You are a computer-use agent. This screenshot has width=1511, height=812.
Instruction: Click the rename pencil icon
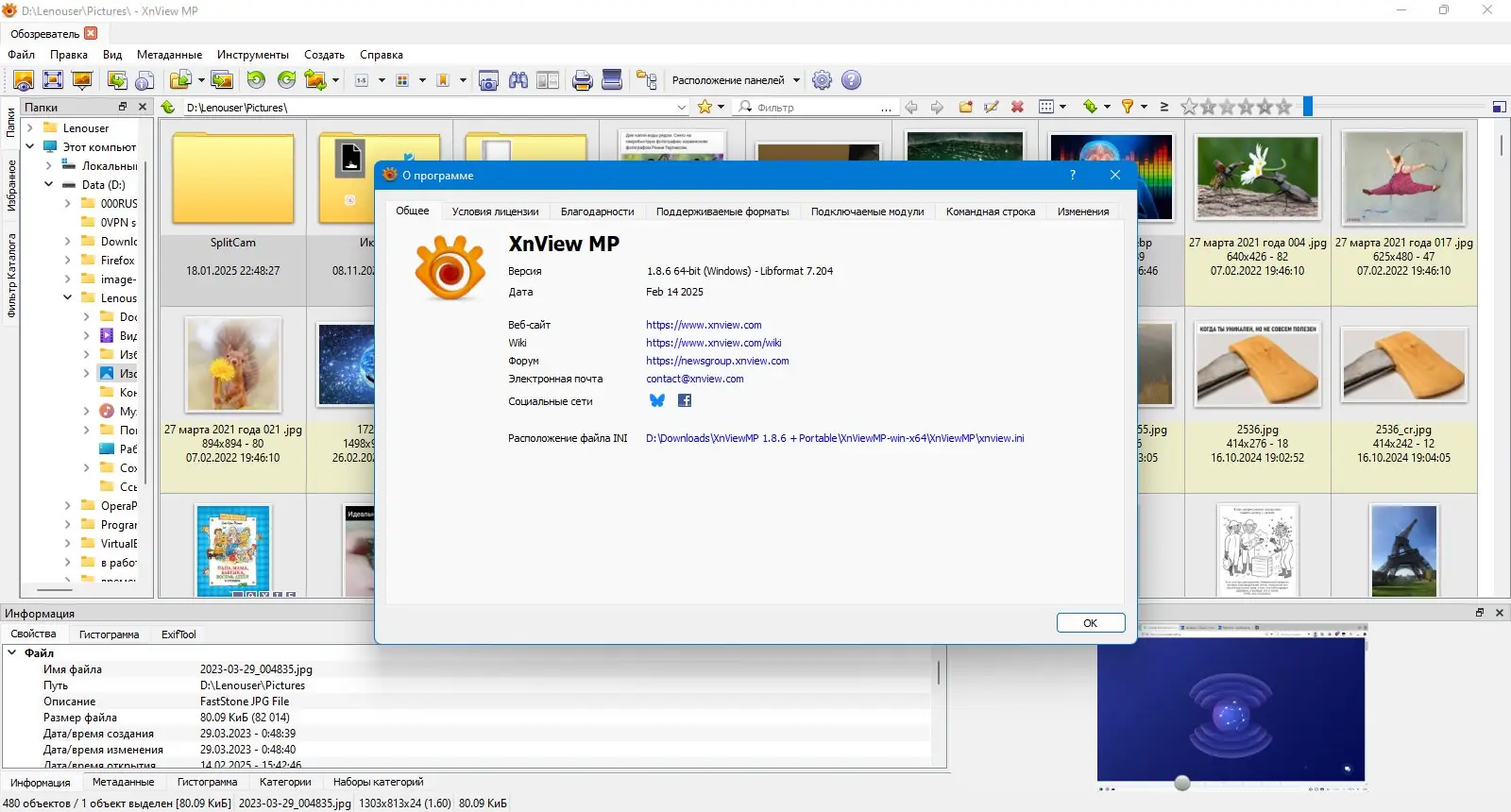coord(992,108)
